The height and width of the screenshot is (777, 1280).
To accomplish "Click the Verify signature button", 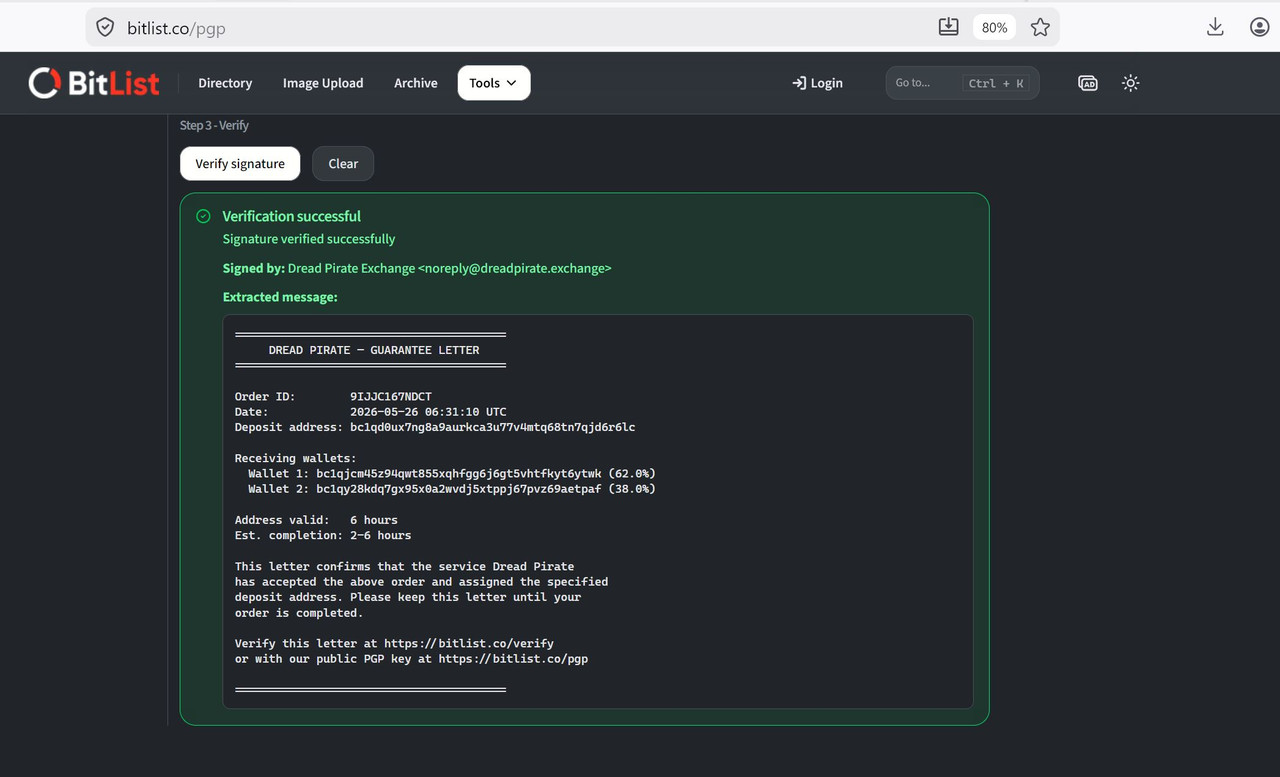I will pyautogui.click(x=240, y=163).
